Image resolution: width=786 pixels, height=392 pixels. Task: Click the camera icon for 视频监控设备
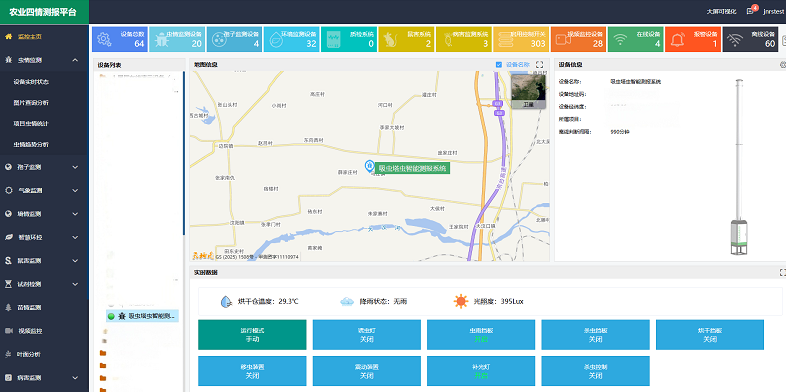[x=563, y=40]
